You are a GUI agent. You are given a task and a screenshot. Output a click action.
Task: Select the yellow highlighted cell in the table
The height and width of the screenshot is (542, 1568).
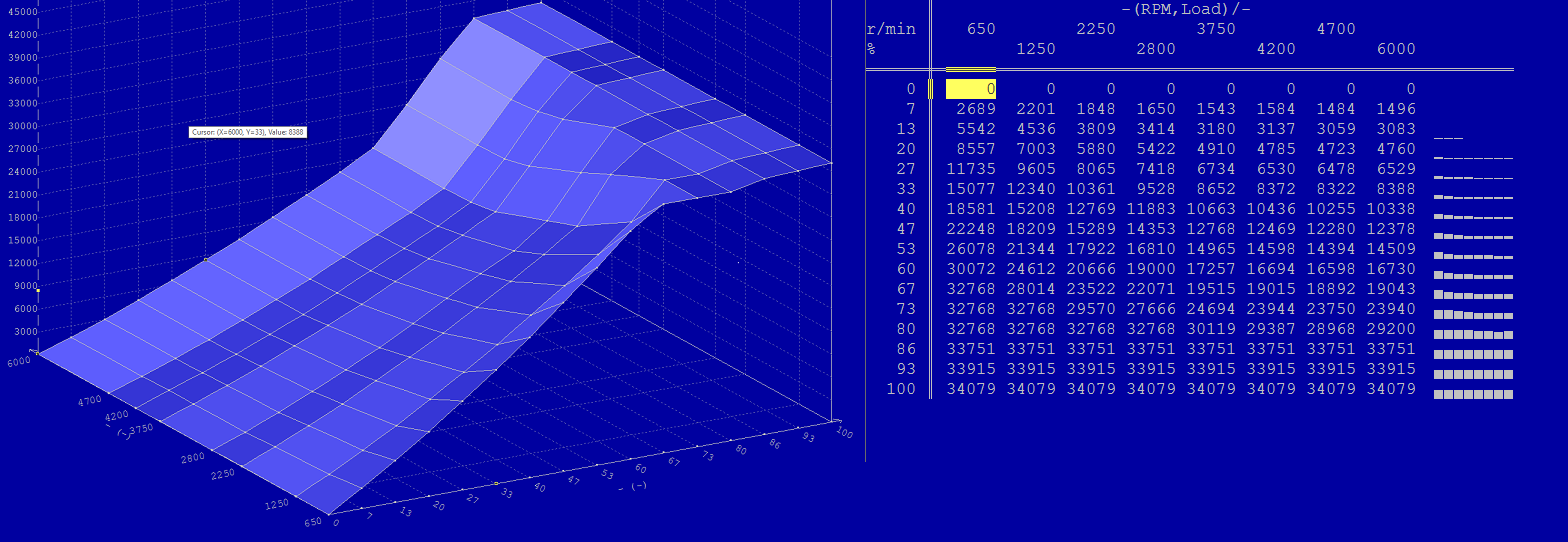970,89
